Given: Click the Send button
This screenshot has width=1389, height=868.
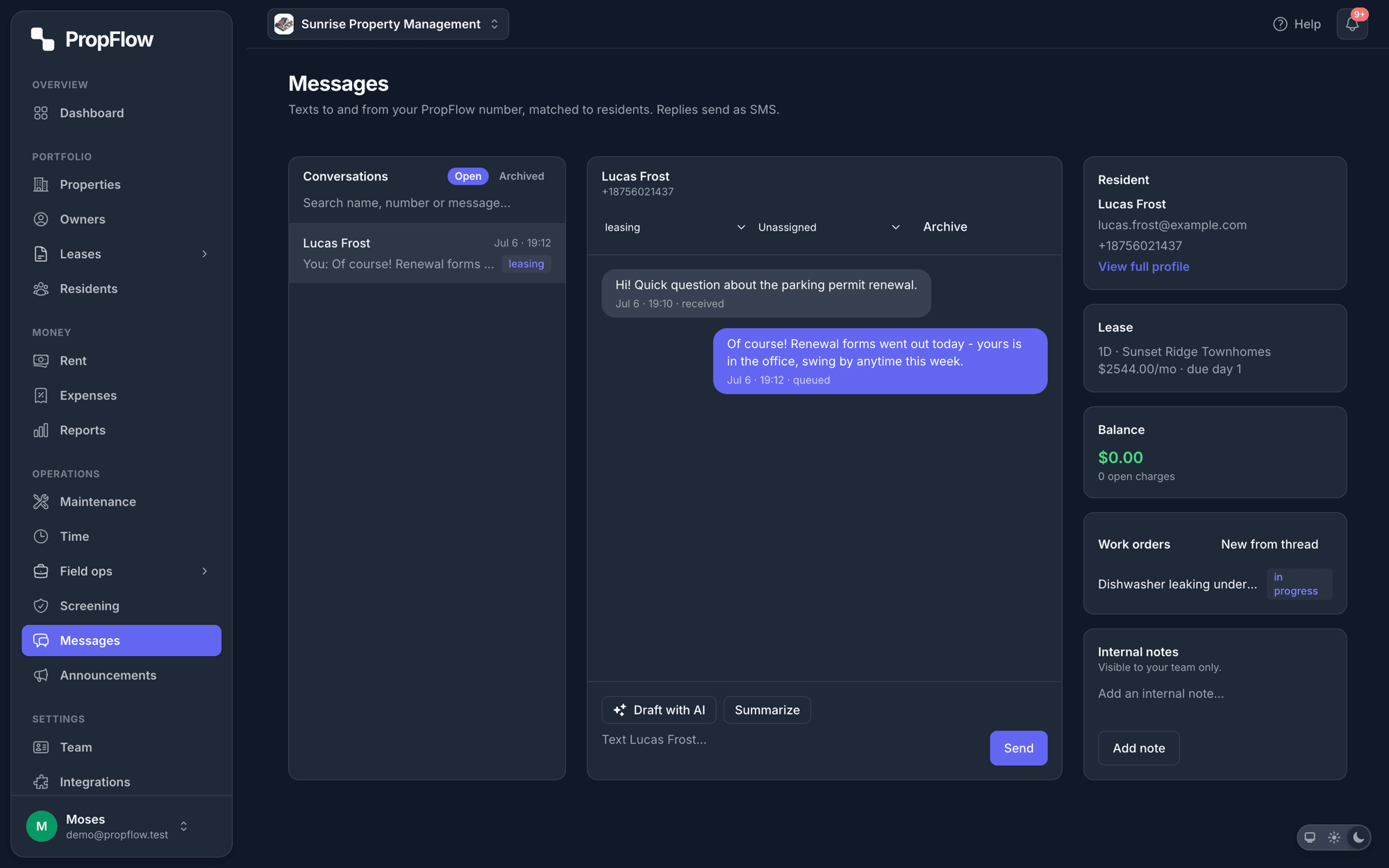Looking at the screenshot, I should [1018, 748].
